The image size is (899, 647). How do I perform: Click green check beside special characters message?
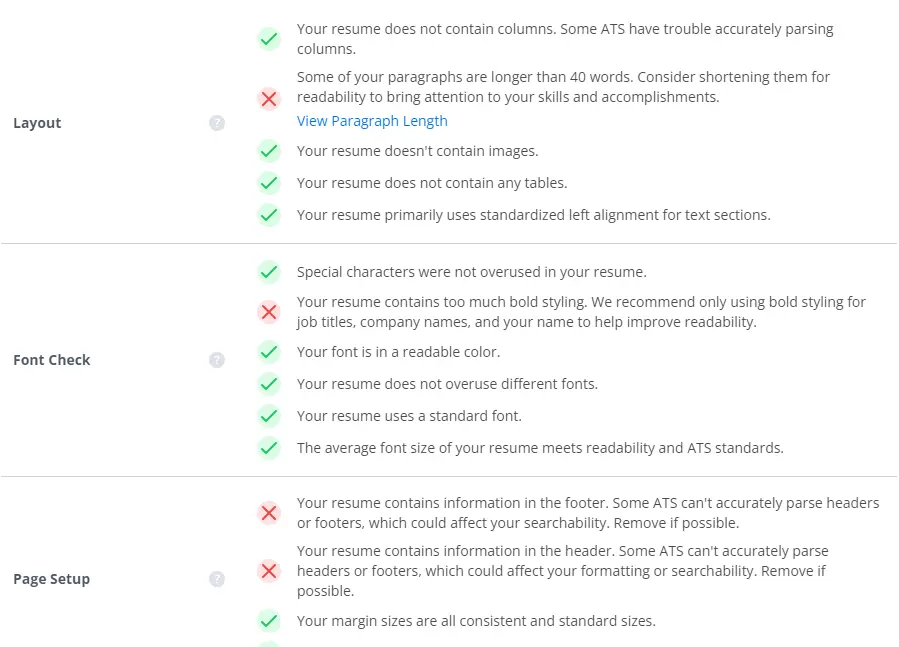[x=269, y=271]
